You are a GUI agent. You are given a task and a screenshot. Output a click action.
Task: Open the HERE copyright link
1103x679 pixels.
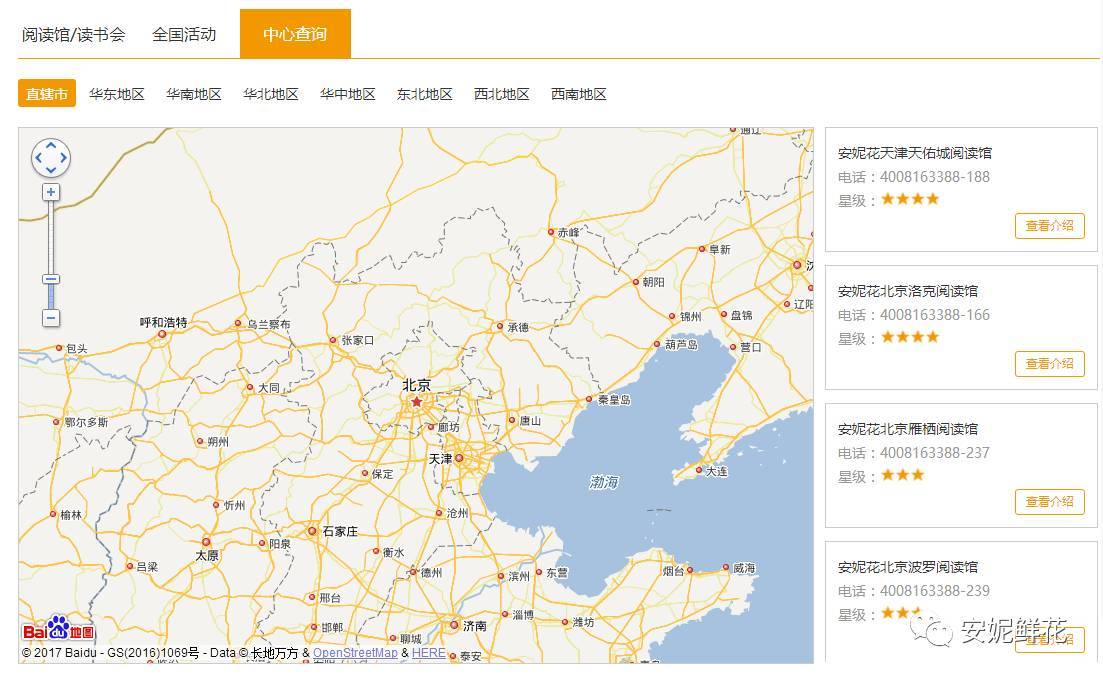[428, 653]
